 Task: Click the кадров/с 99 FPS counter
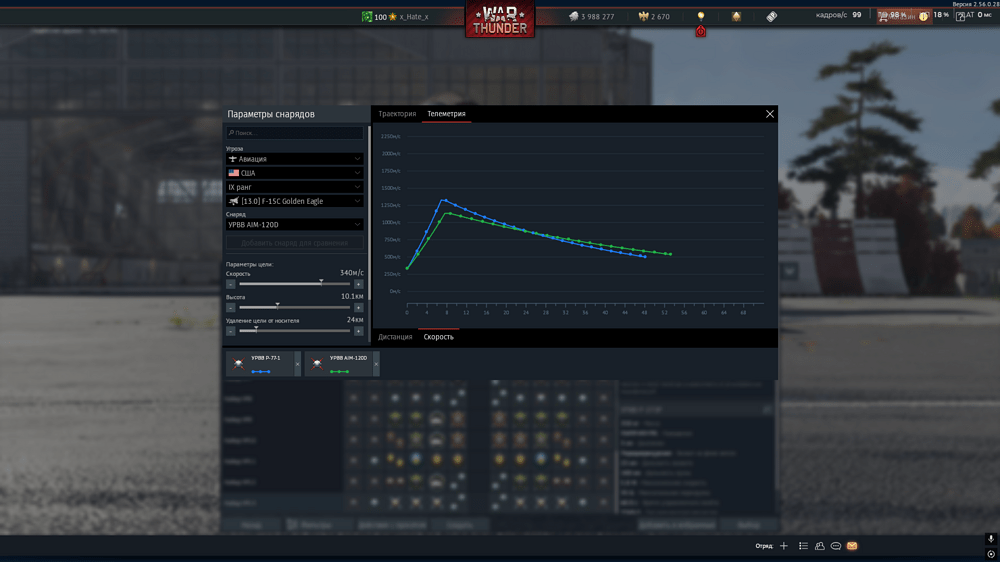[838, 15]
